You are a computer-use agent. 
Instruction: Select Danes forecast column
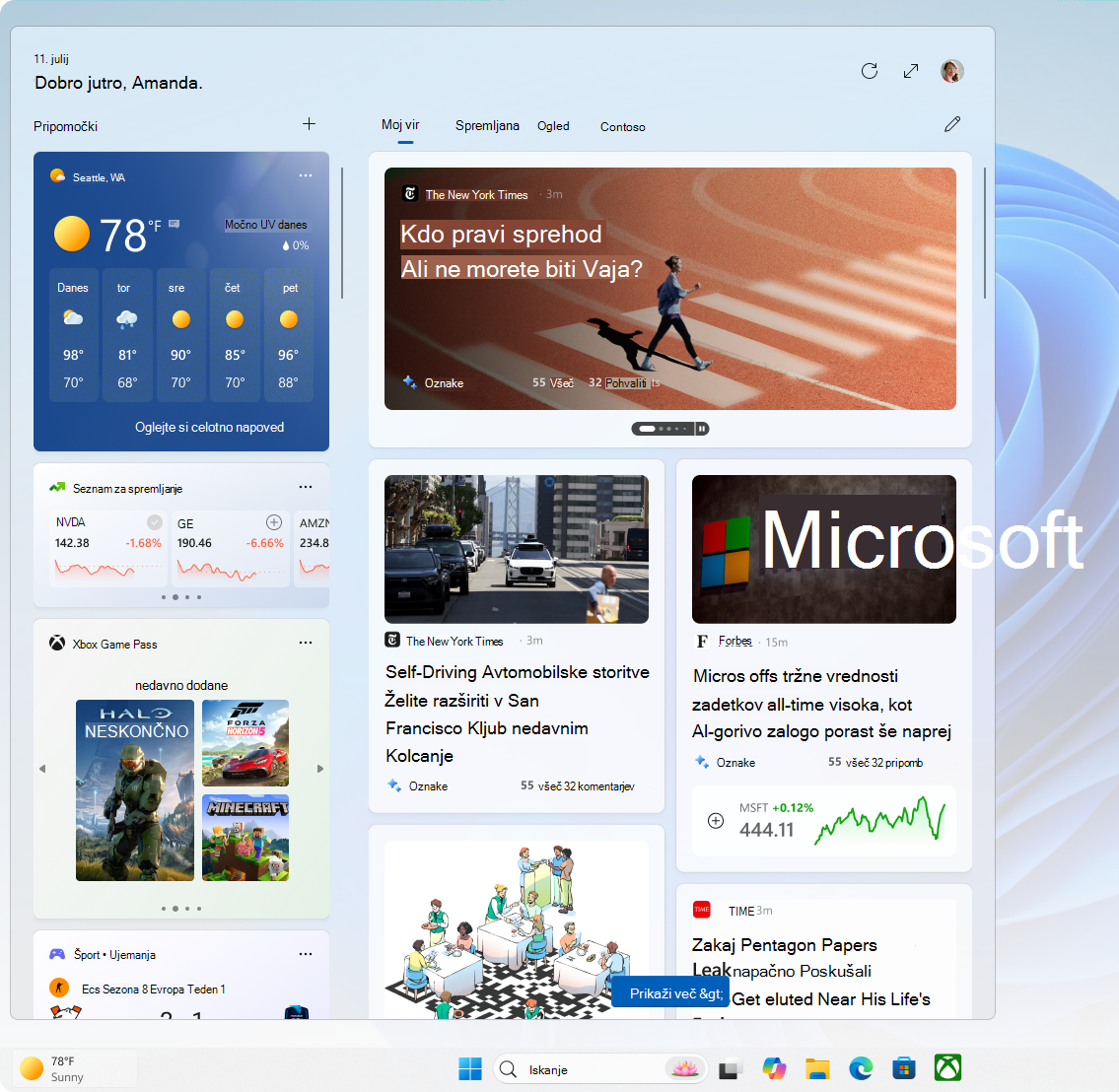pos(73,335)
